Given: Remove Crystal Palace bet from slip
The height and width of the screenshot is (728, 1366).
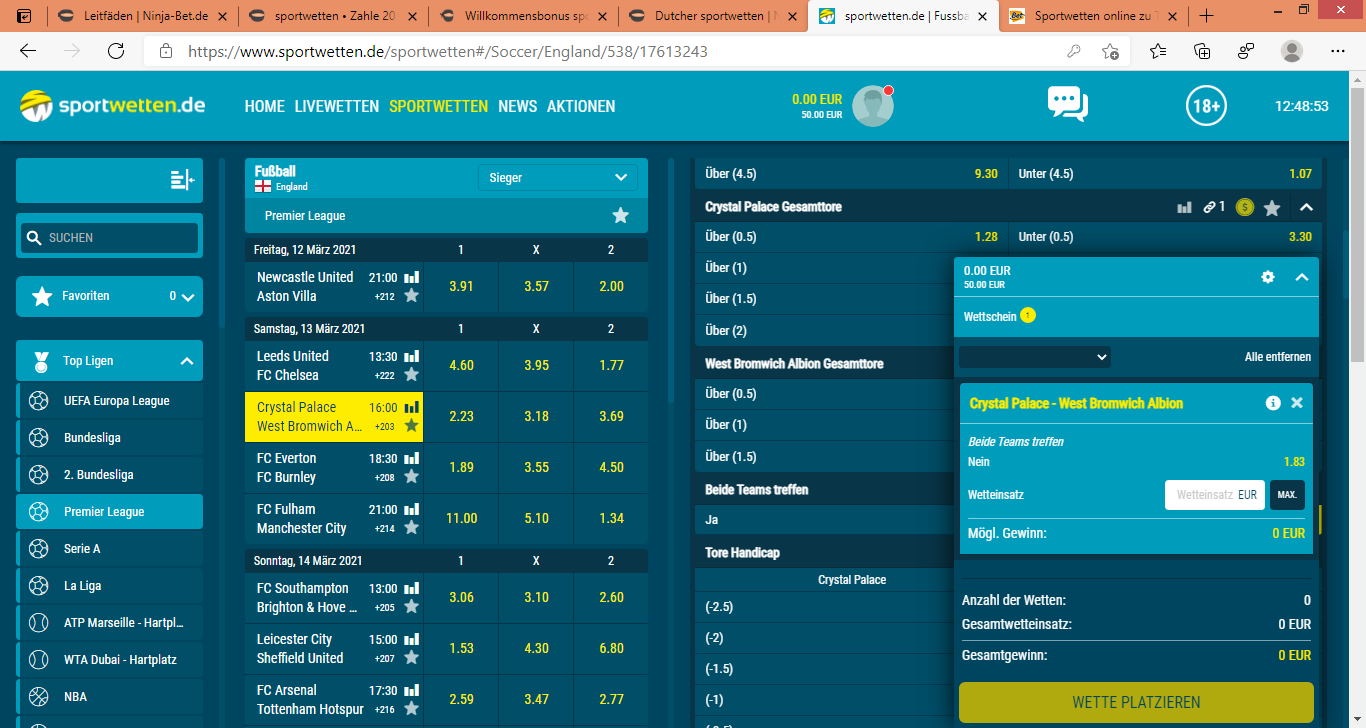Looking at the screenshot, I should (1297, 403).
